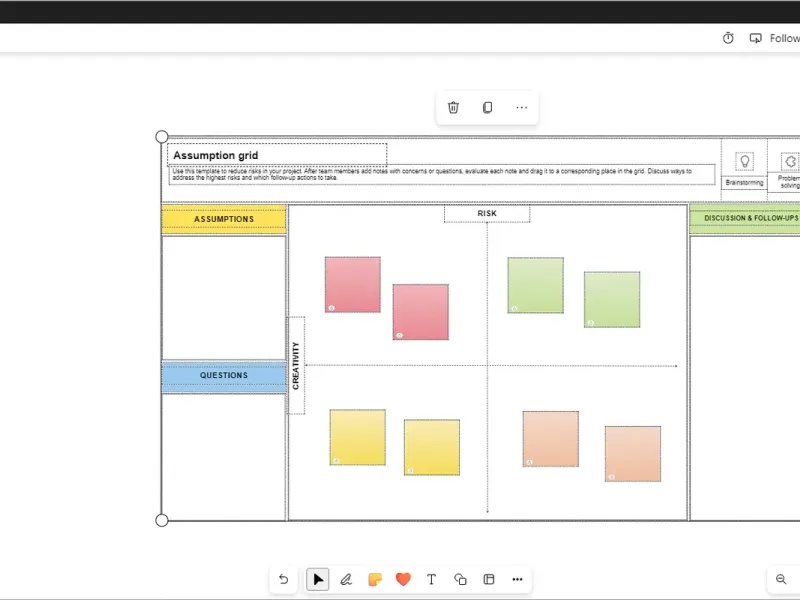Zoom out with the magnifier icon
Viewport: 800px width, 600px height.
[781, 579]
